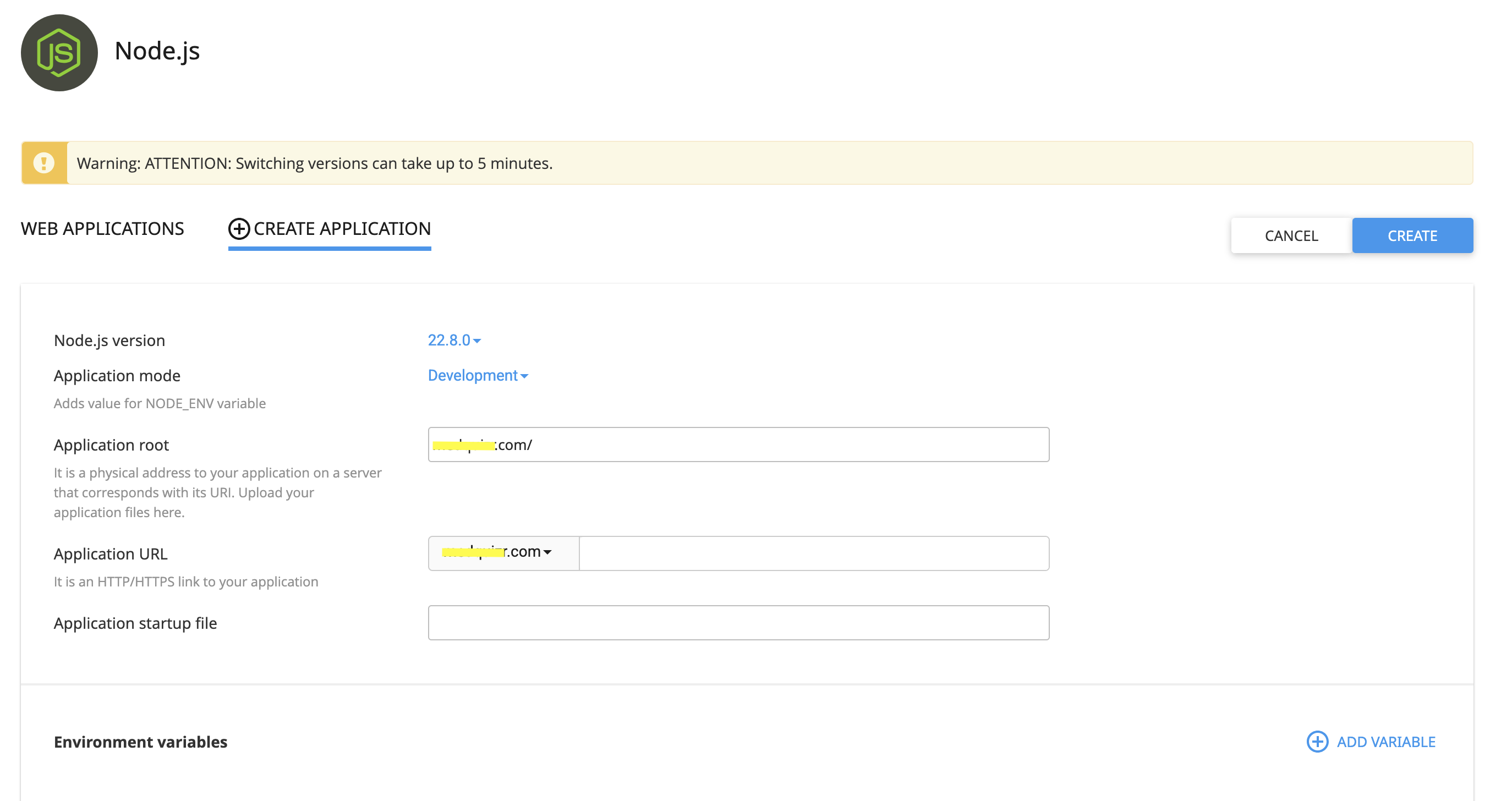Click the NODE_ENV variable hint text
1512x801 pixels.
point(160,403)
